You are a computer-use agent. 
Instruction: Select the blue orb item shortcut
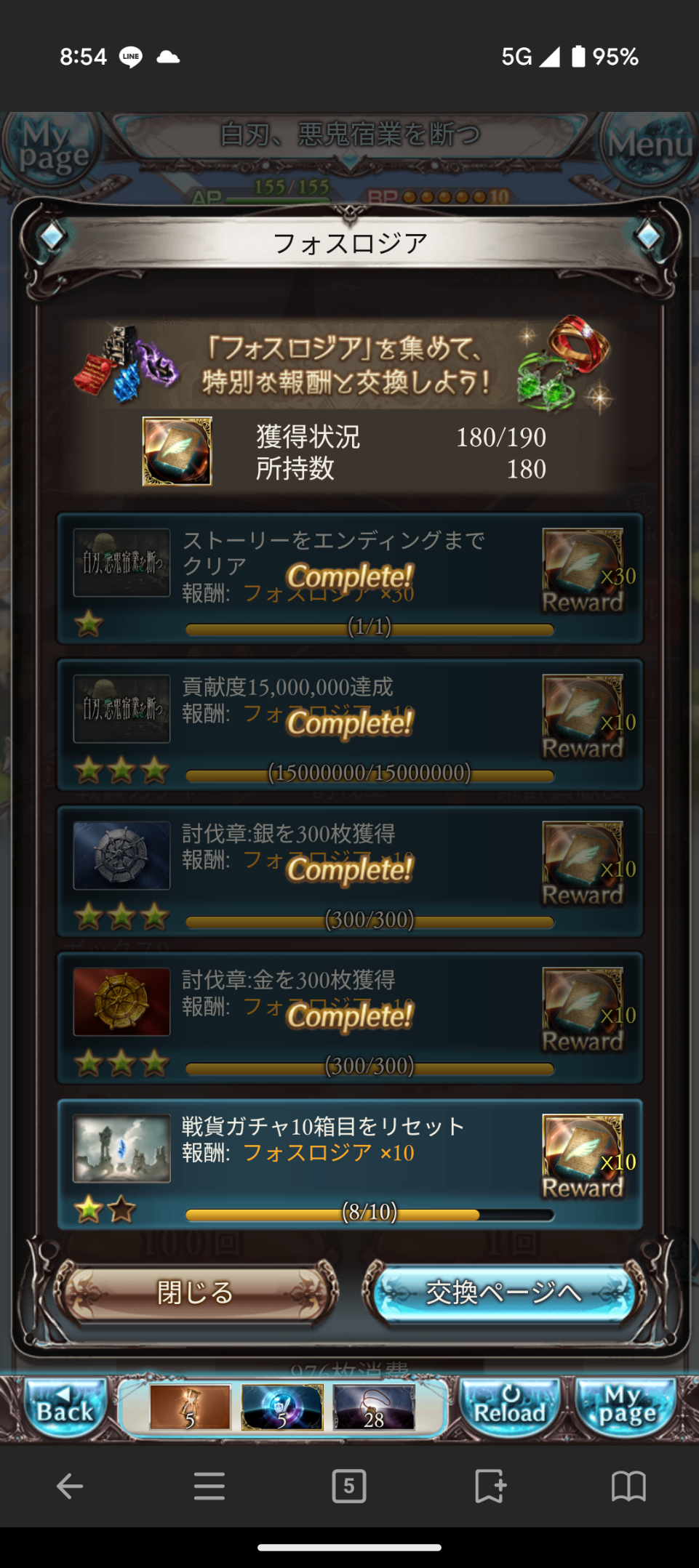tap(282, 1407)
